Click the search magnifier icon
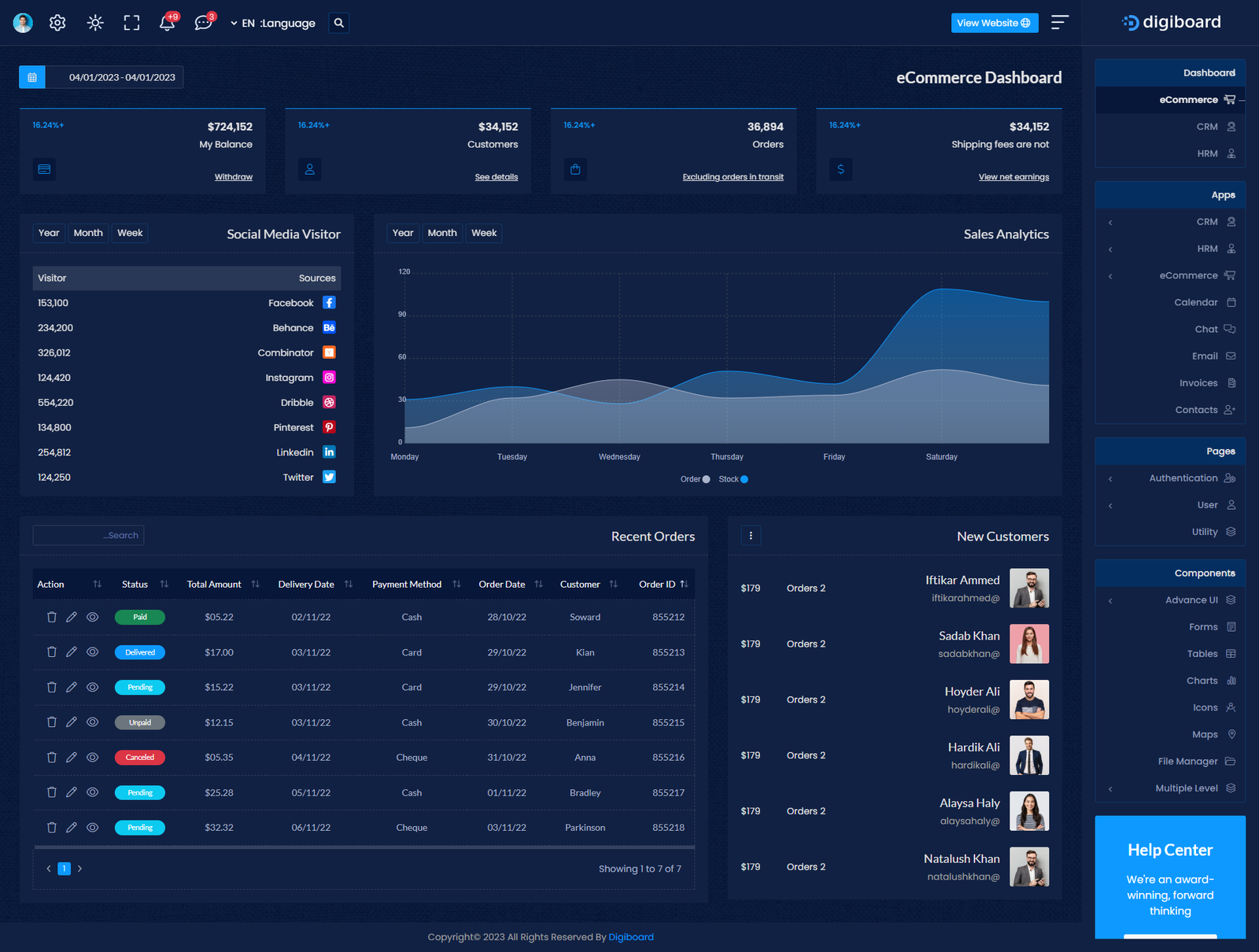The width and height of the screenshot is (1259, 952). (x=339, y=23)
